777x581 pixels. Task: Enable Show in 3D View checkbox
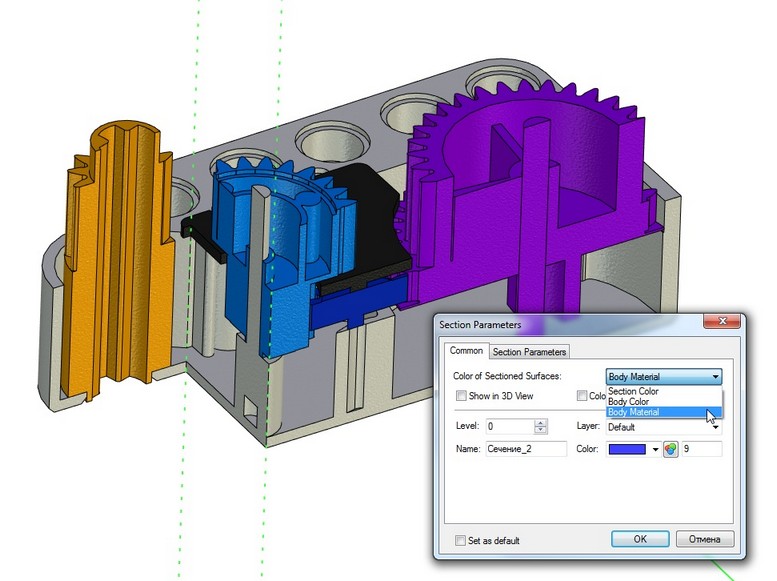pos(461,396)
